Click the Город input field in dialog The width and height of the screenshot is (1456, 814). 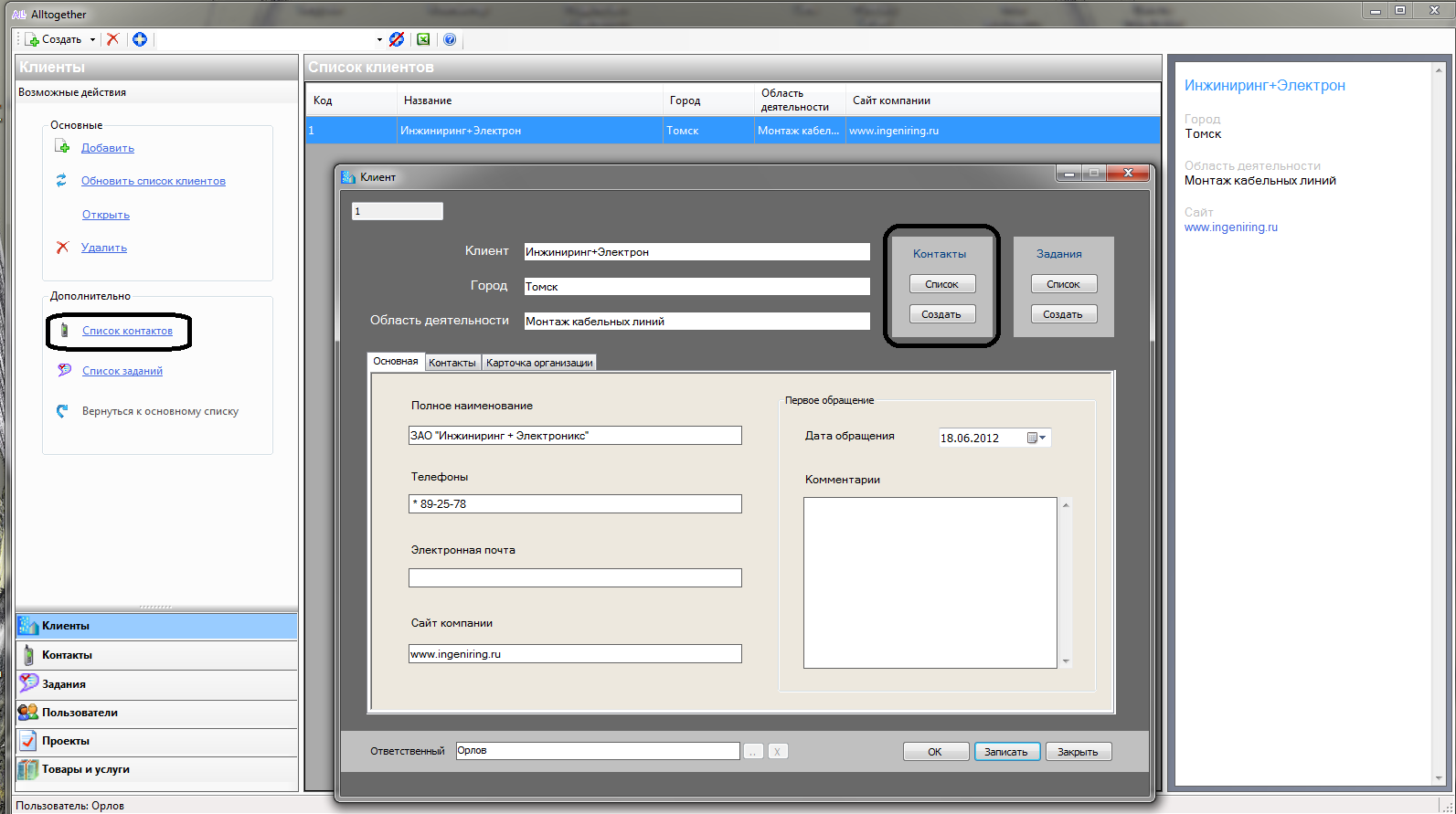pyautogui.click(x=696, y=287)
